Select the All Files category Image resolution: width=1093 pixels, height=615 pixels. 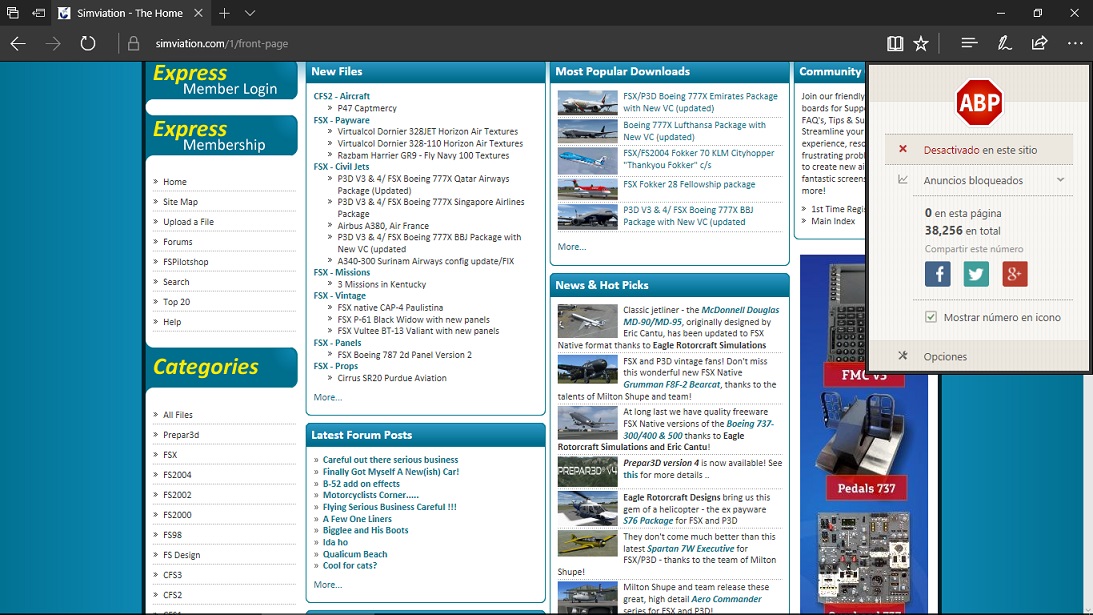tap(178, 415)
